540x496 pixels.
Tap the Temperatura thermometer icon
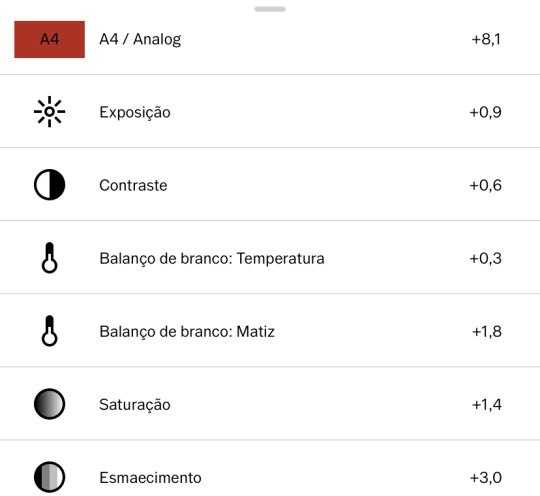[50, 258]
